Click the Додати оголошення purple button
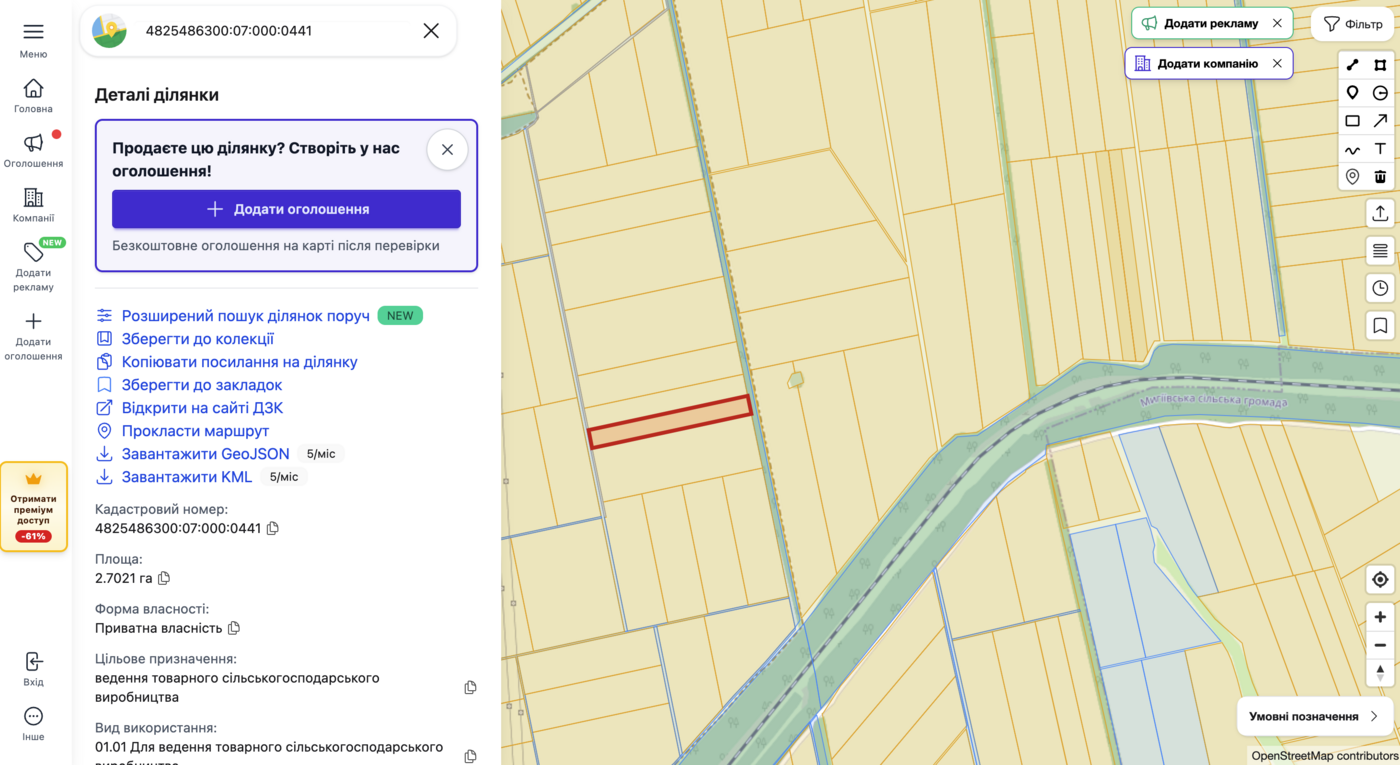The height and width of the screenshot is (765, 1400). point(286,209)
